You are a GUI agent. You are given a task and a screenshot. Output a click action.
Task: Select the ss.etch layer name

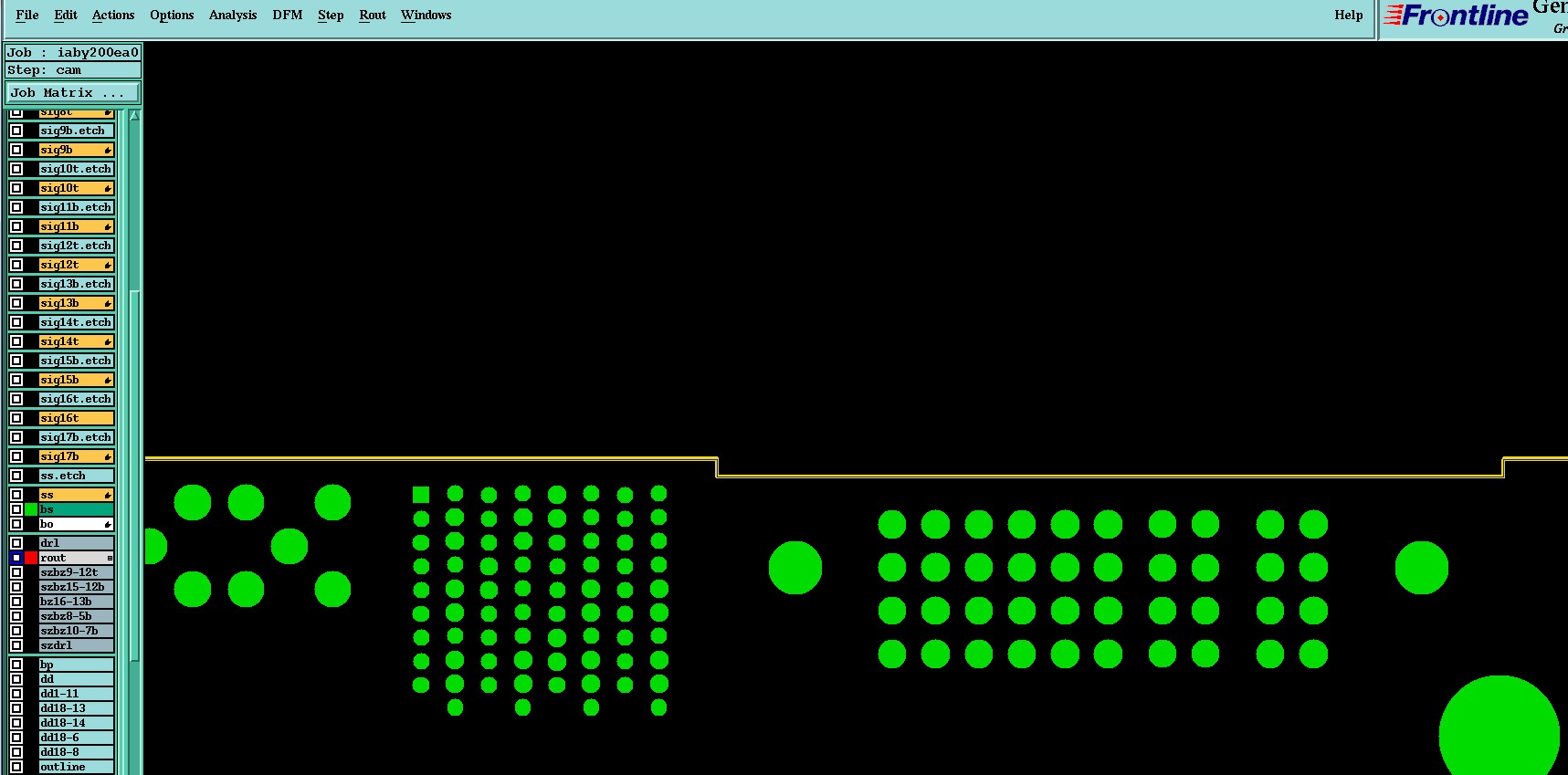pyautogui.click(x=76, y=476)
